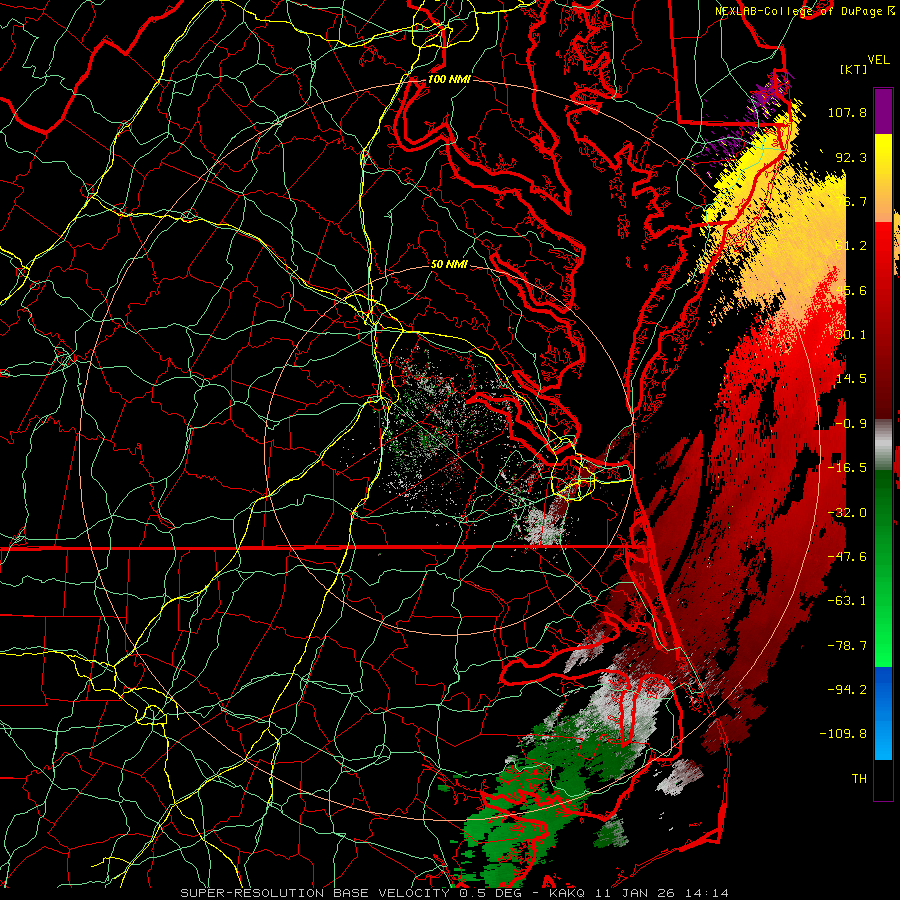Click the 100 NMI range ring label

(x=449, y=79)
